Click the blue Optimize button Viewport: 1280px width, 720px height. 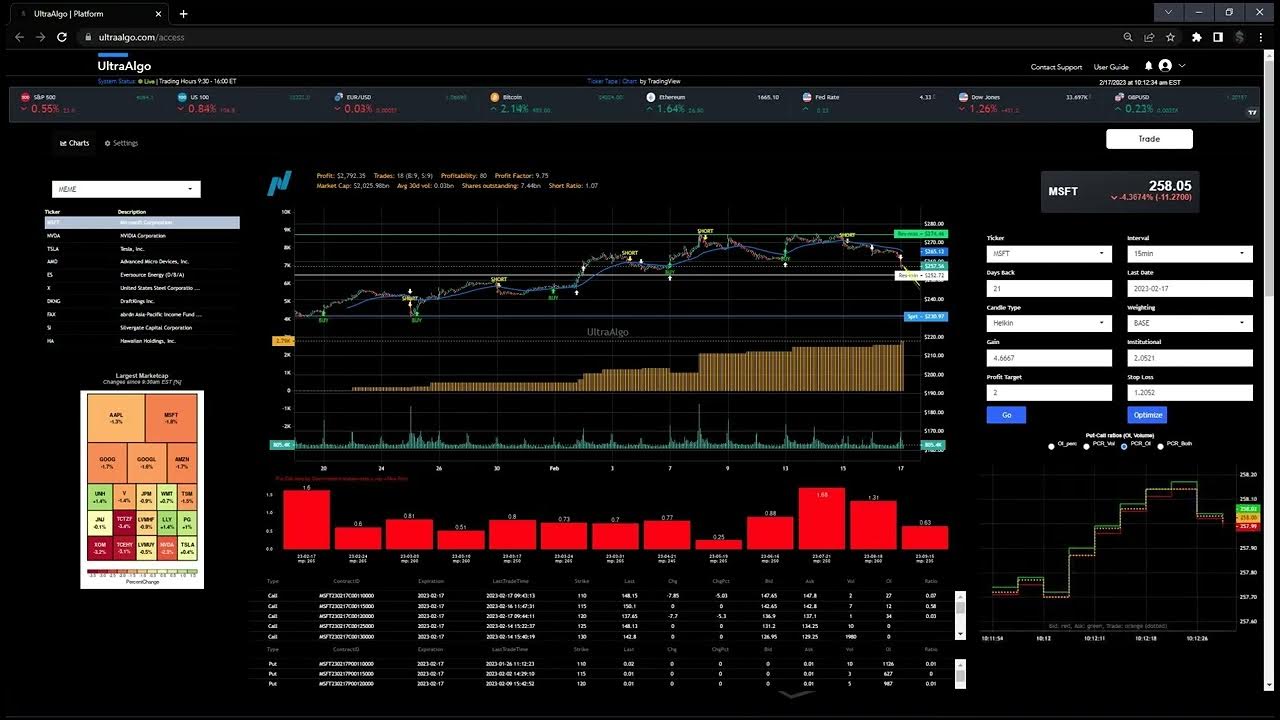pos(1147,415)
